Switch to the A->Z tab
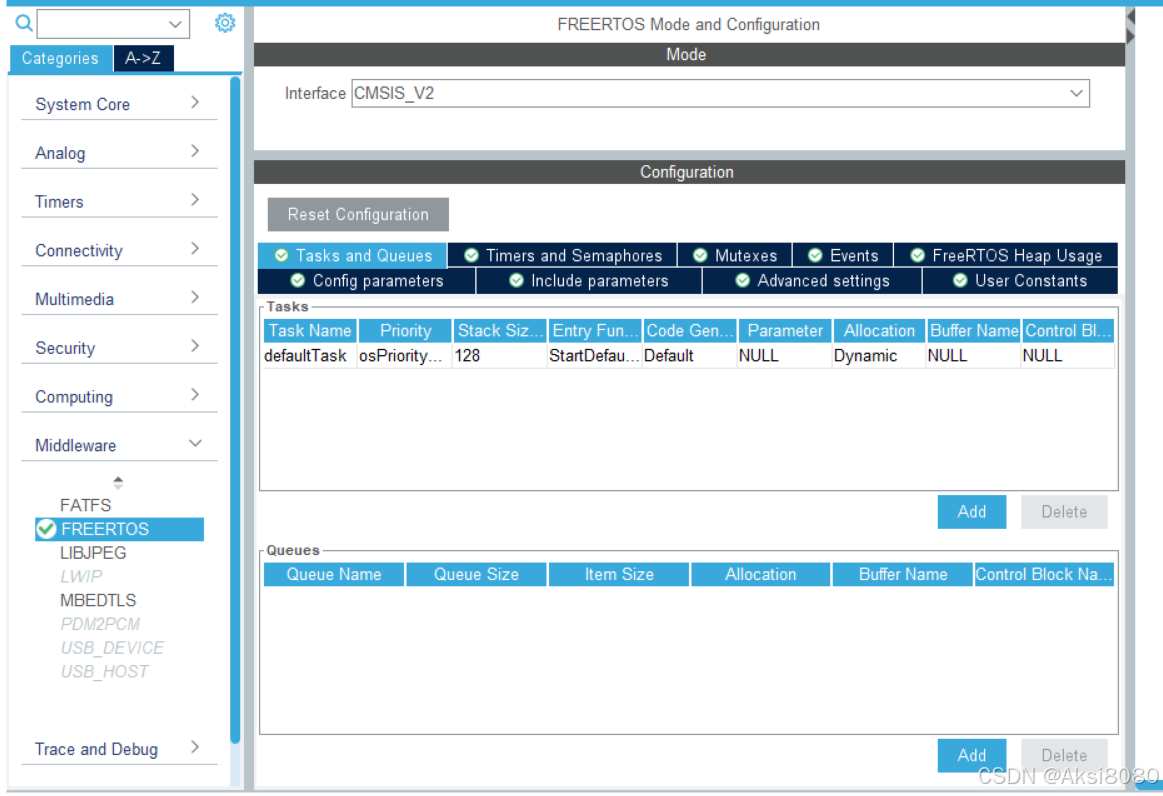 coord(142,58)
